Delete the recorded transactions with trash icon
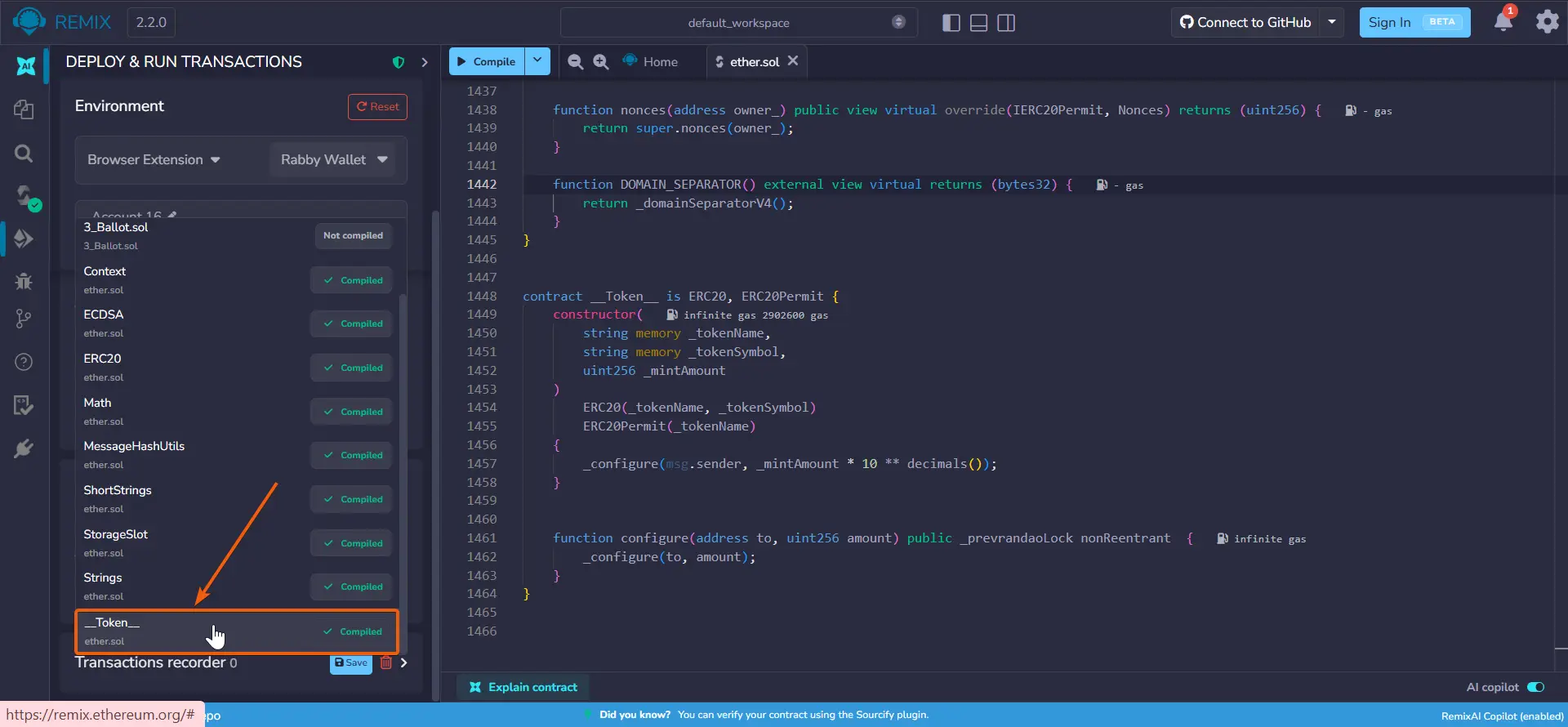The width and height of the screenshot is (1568, 727). (386, 662)
